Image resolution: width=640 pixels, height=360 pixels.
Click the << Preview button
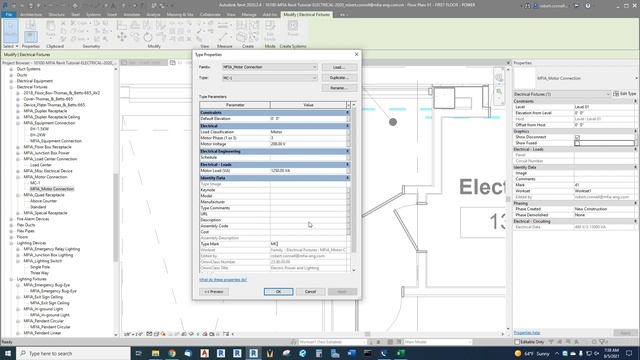point(214,291)
